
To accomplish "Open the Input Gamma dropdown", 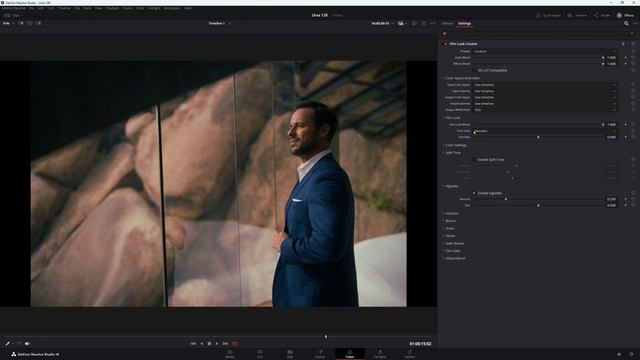I will (545, 91).
